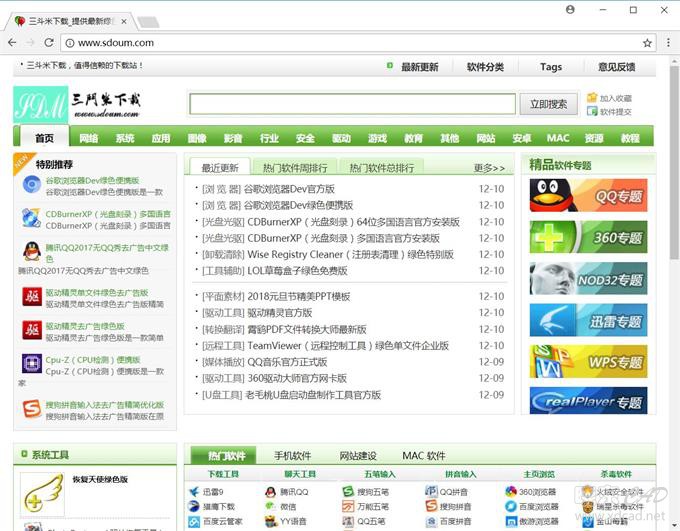Open the user profile icon in title bar

(570, 10)
